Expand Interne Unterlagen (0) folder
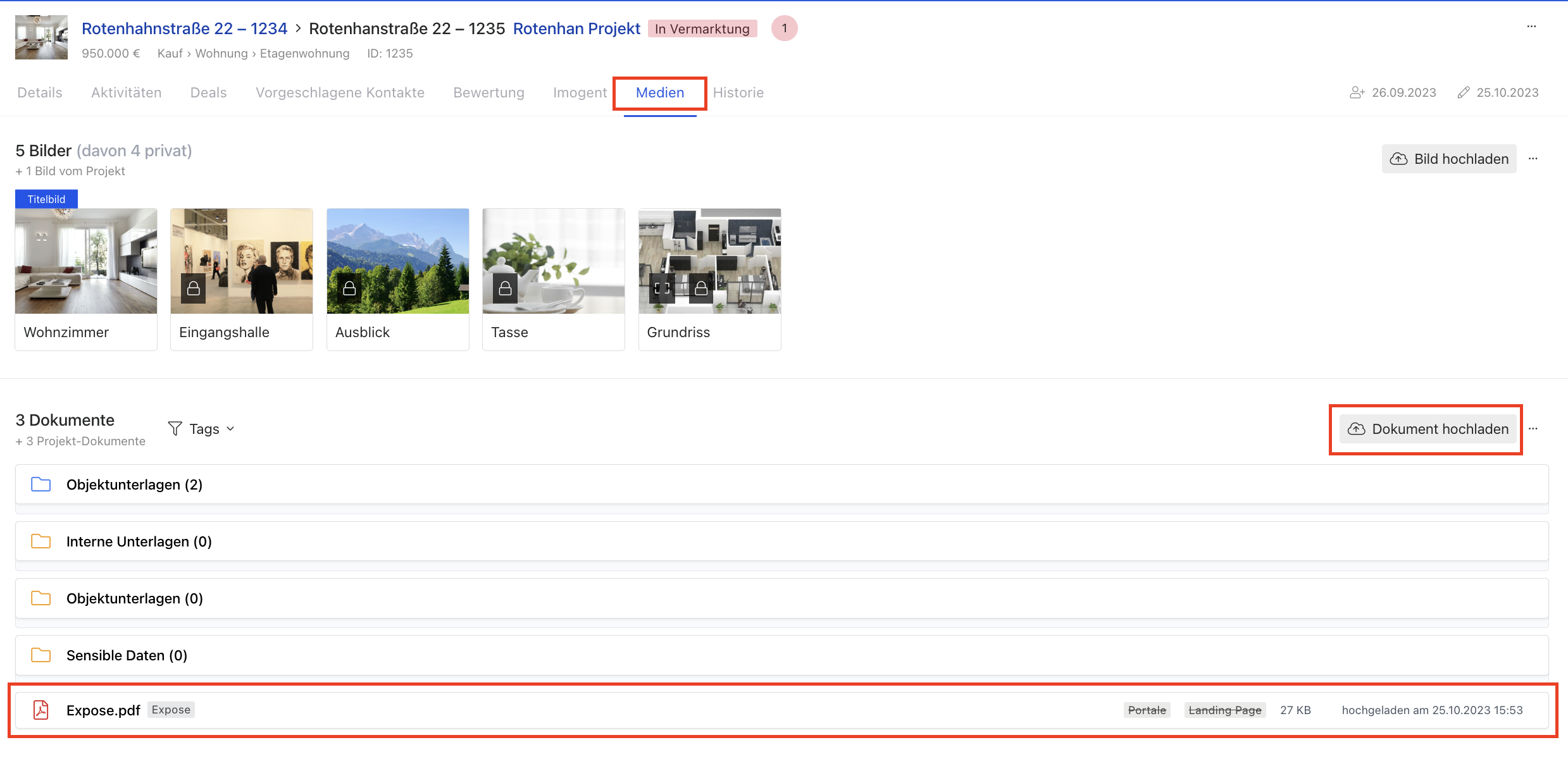The width and height of the screenshot is (1568, 759). [139, 541]
